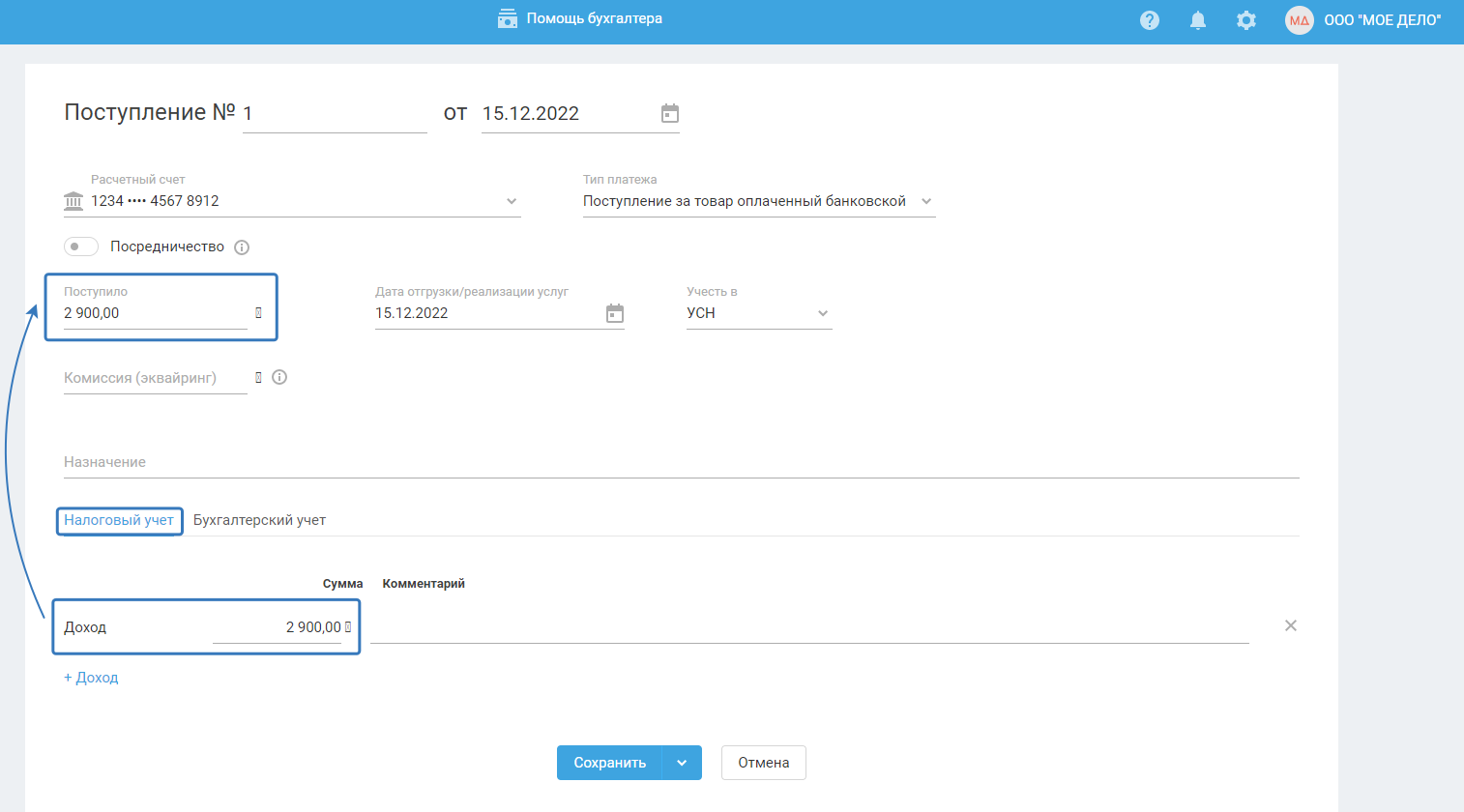
Task: Expand the Расчетный счет dropdown
Action: pos(512,201)
